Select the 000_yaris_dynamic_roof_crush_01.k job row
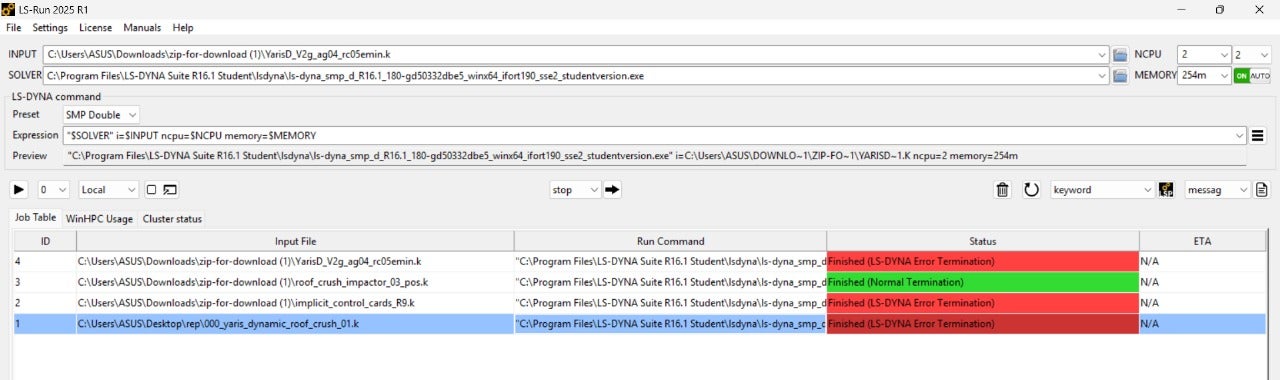 tap(639, 324)
